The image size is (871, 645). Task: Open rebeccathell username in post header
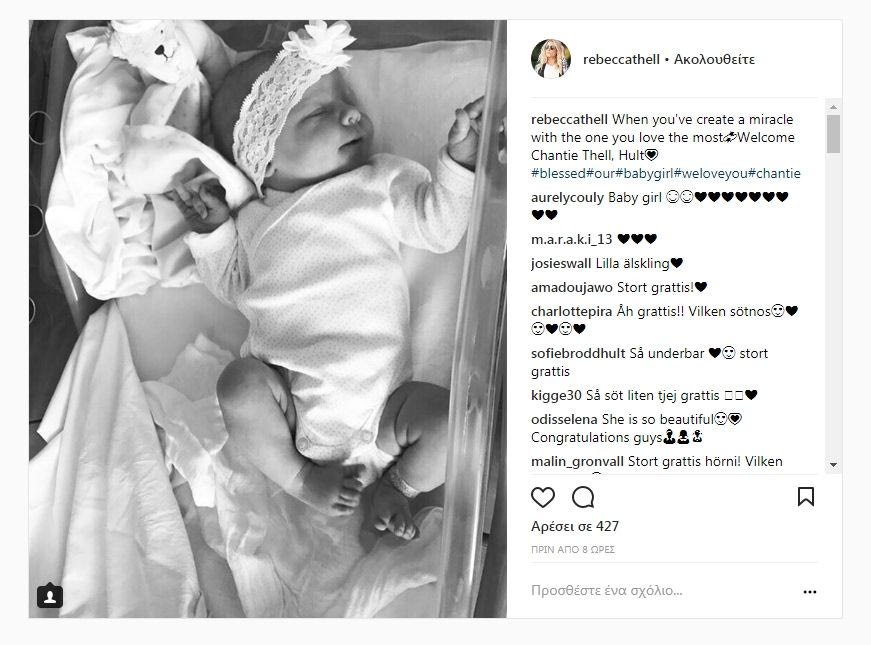(621, 59)
